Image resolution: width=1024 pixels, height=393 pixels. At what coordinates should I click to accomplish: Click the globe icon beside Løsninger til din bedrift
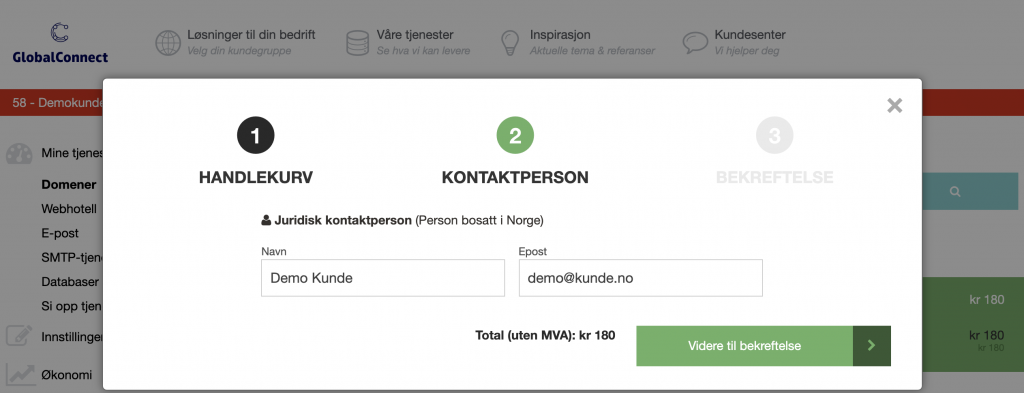coord(168,43)
